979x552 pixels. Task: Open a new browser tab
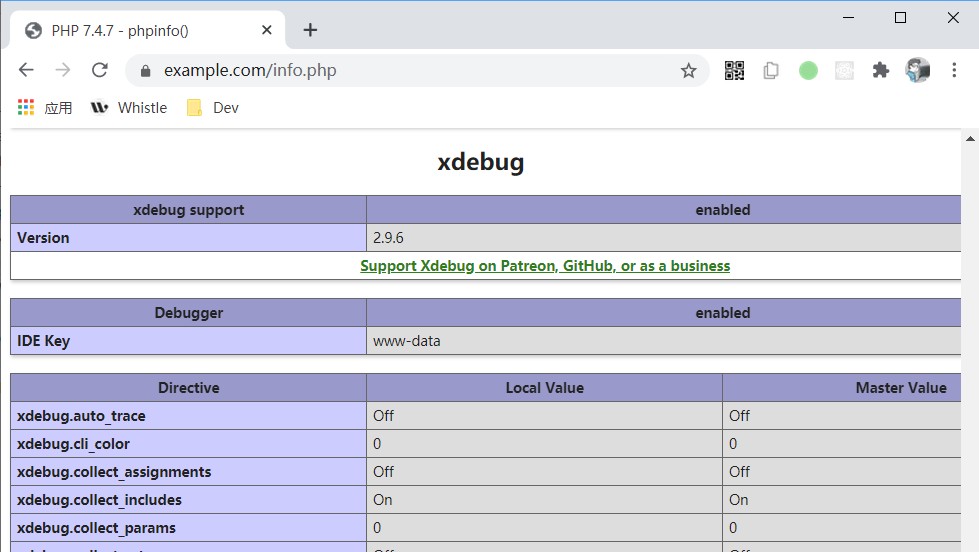310,30
